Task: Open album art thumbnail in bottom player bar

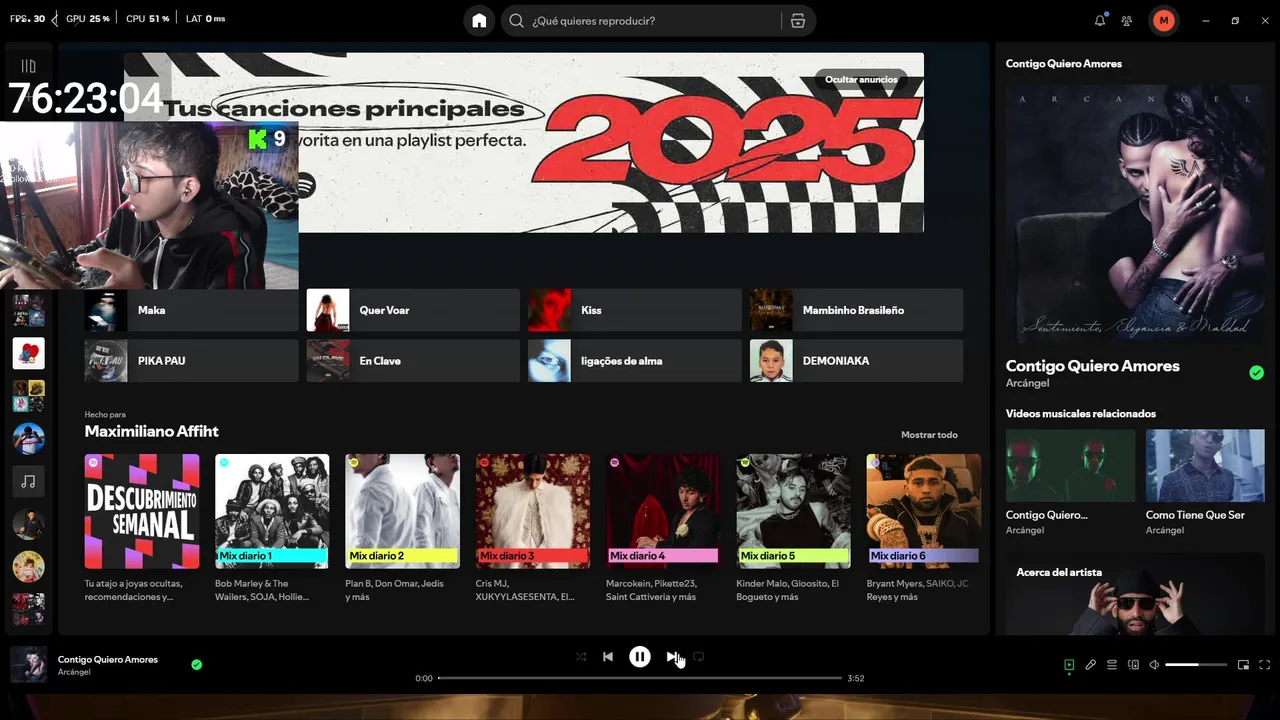Action: point(28,664)
